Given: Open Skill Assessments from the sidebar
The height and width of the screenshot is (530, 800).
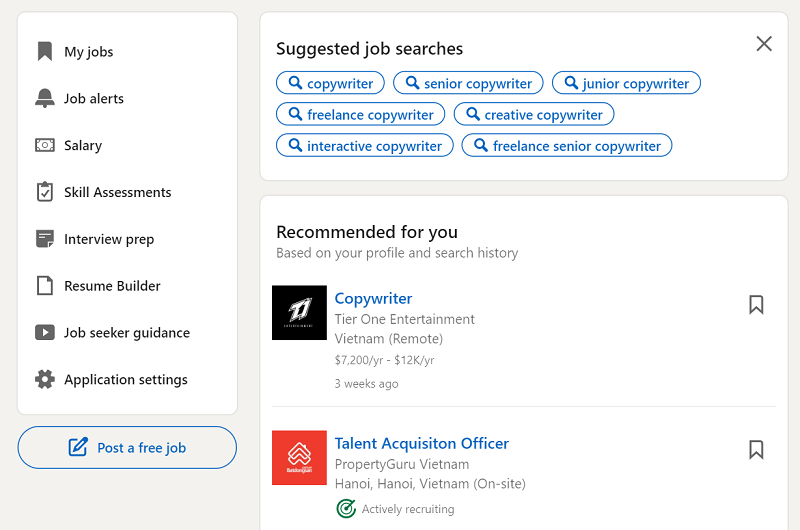Looking at the screenshot, I should 118,192.
